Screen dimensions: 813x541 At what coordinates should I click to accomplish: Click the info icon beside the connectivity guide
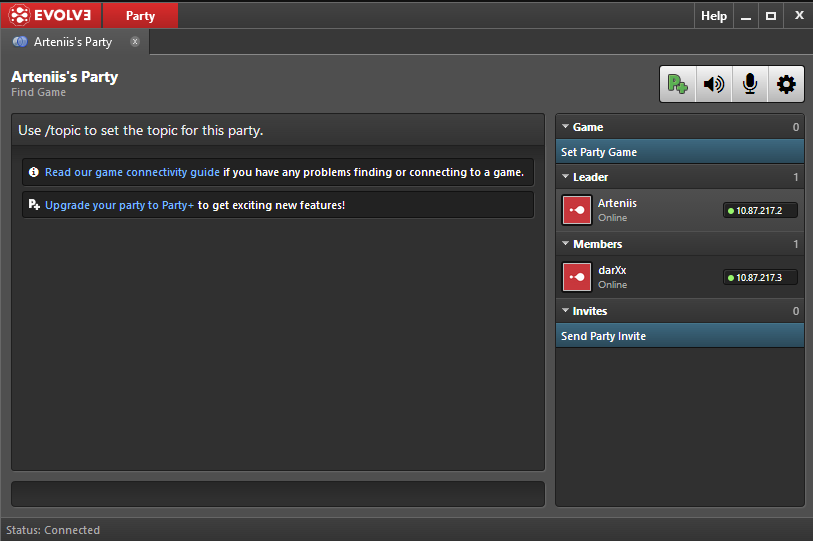coord(34,172)
